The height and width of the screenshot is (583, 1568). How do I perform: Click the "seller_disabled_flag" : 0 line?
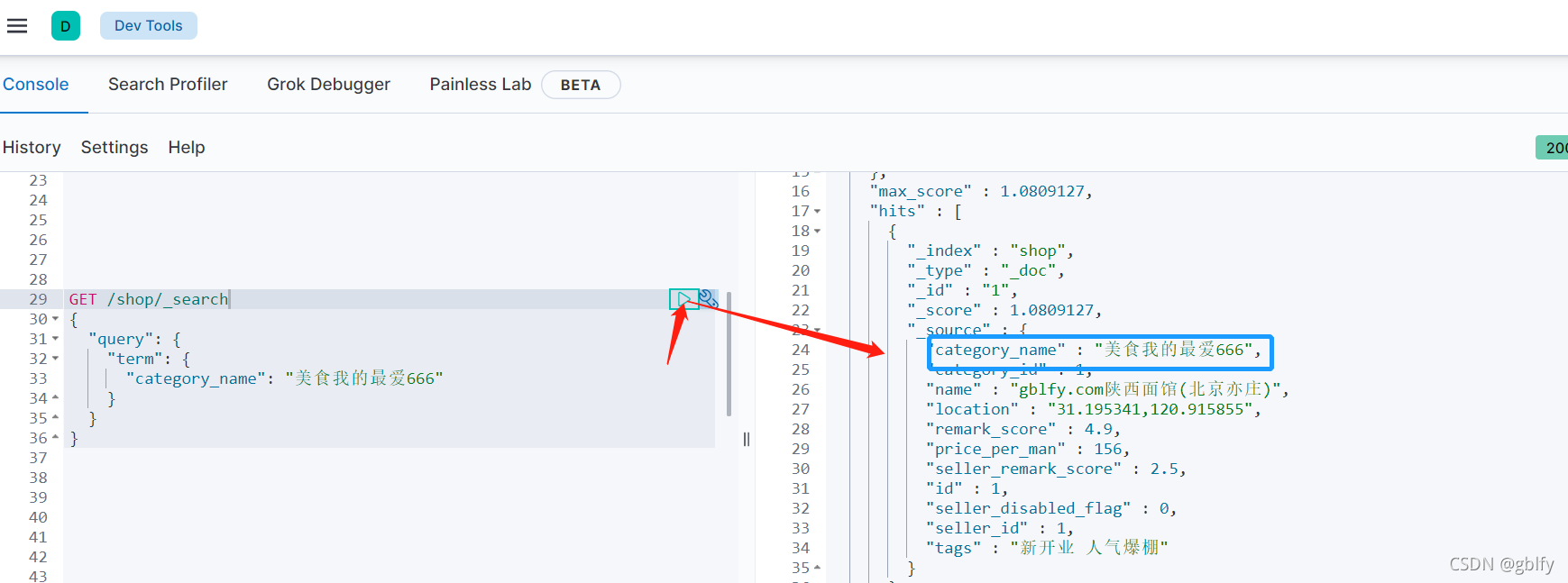pos(1051,508)
